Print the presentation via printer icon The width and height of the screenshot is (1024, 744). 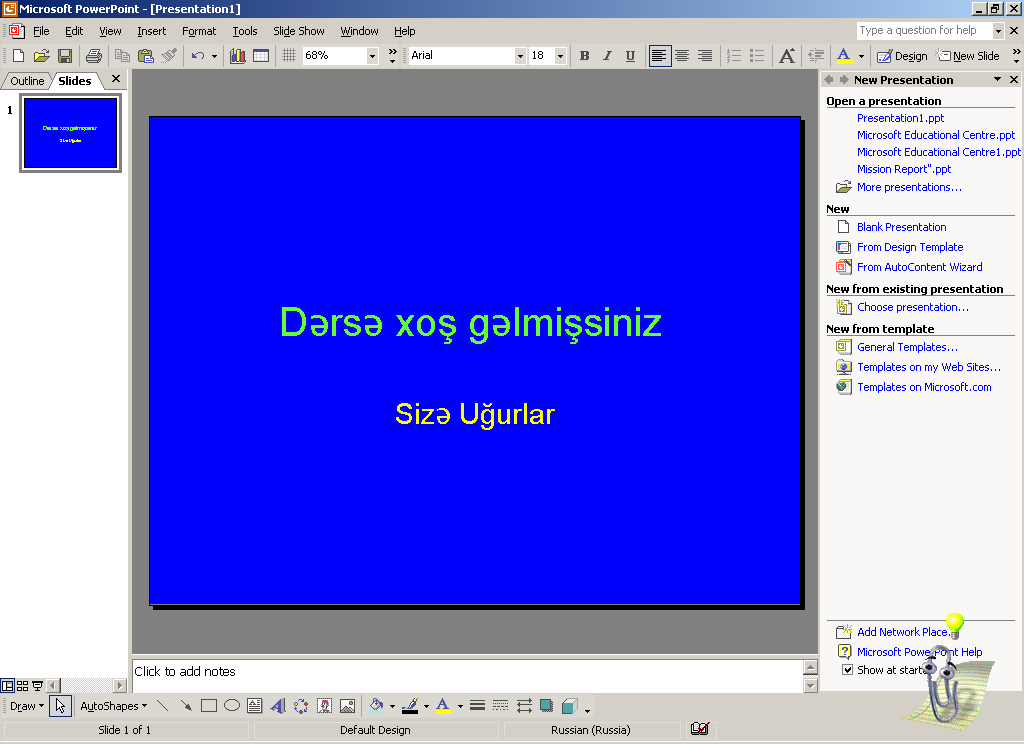pos(94,56)
